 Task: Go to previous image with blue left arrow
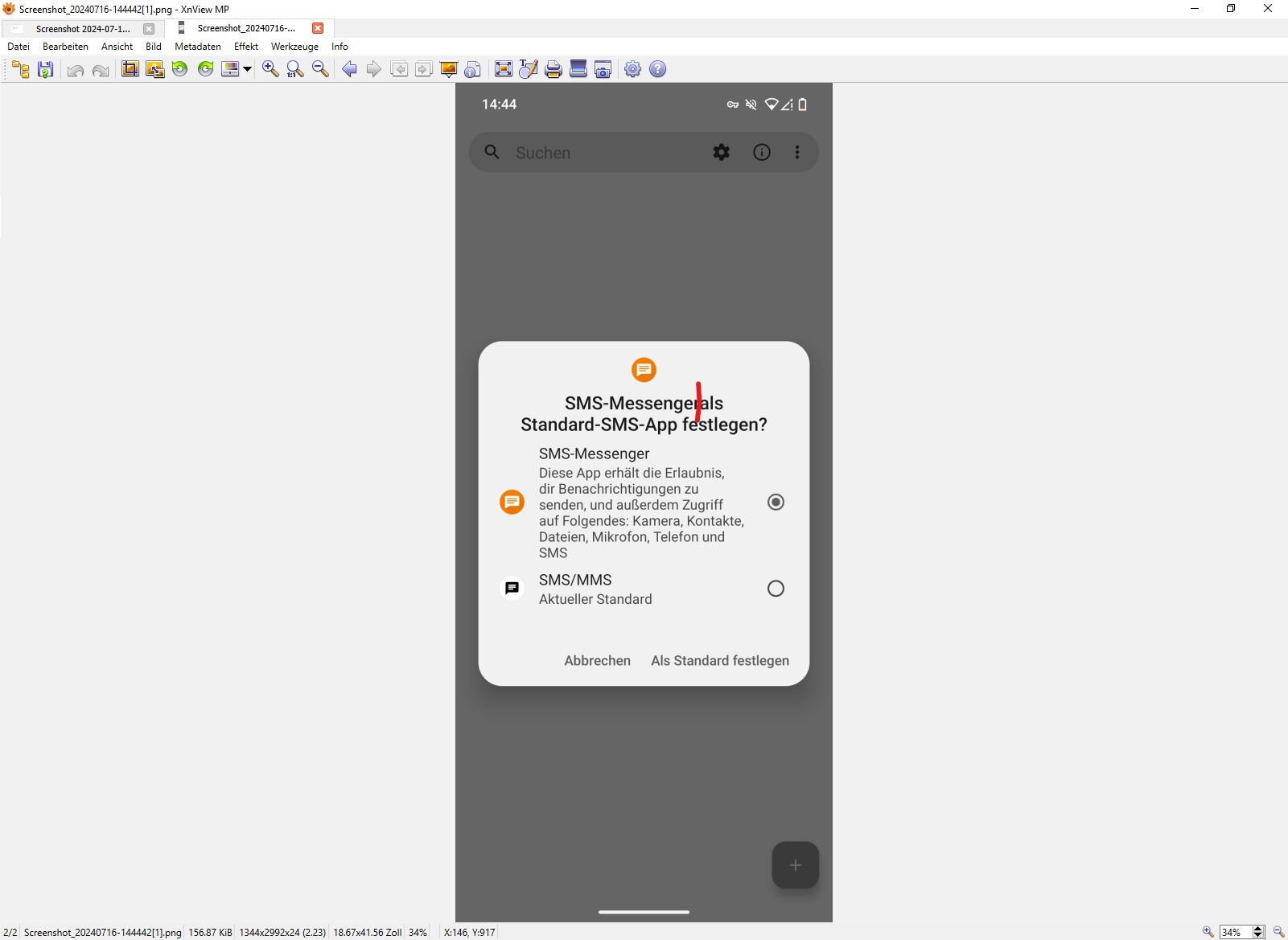[349, 70]
